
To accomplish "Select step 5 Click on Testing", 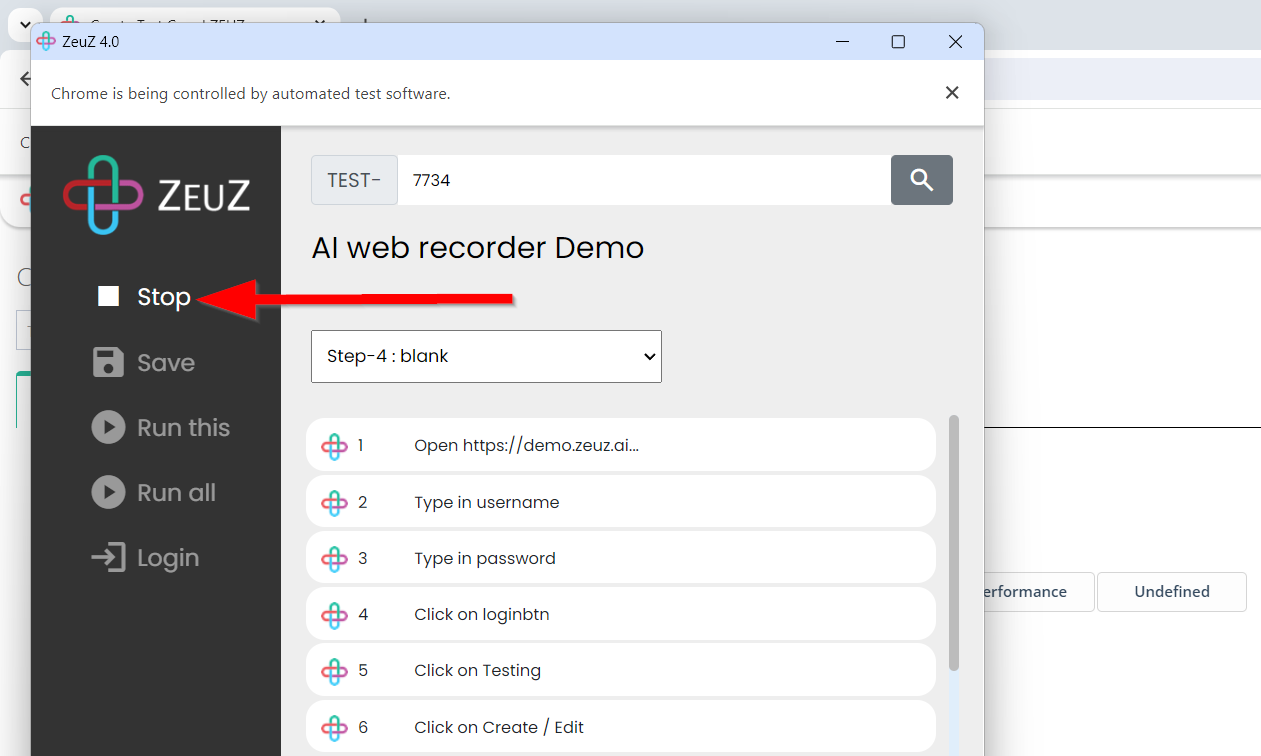I will (x=621, y=670).
